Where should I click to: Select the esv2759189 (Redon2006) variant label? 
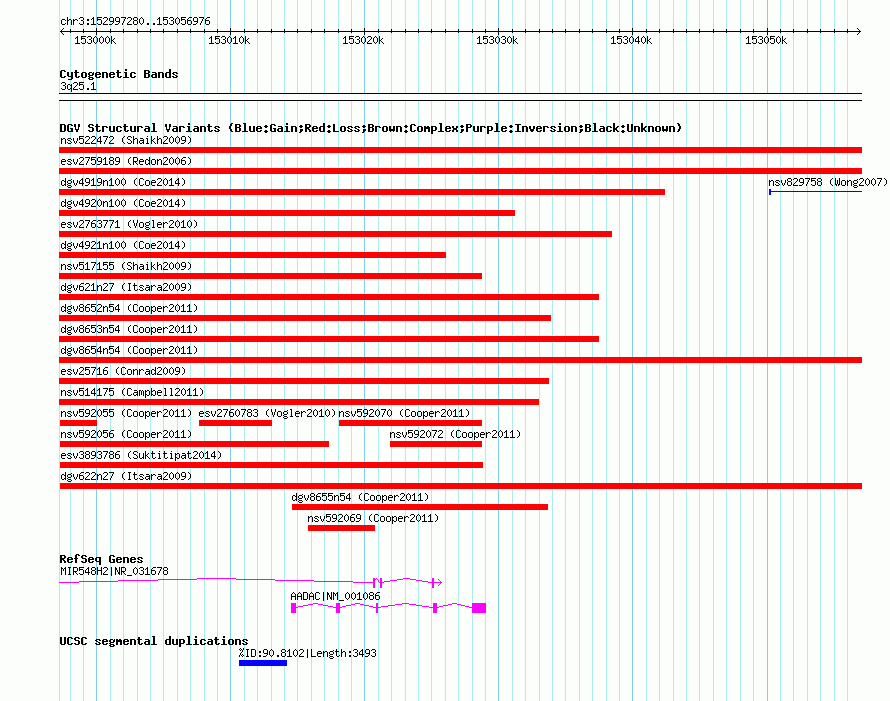click(x=126, y=161)
